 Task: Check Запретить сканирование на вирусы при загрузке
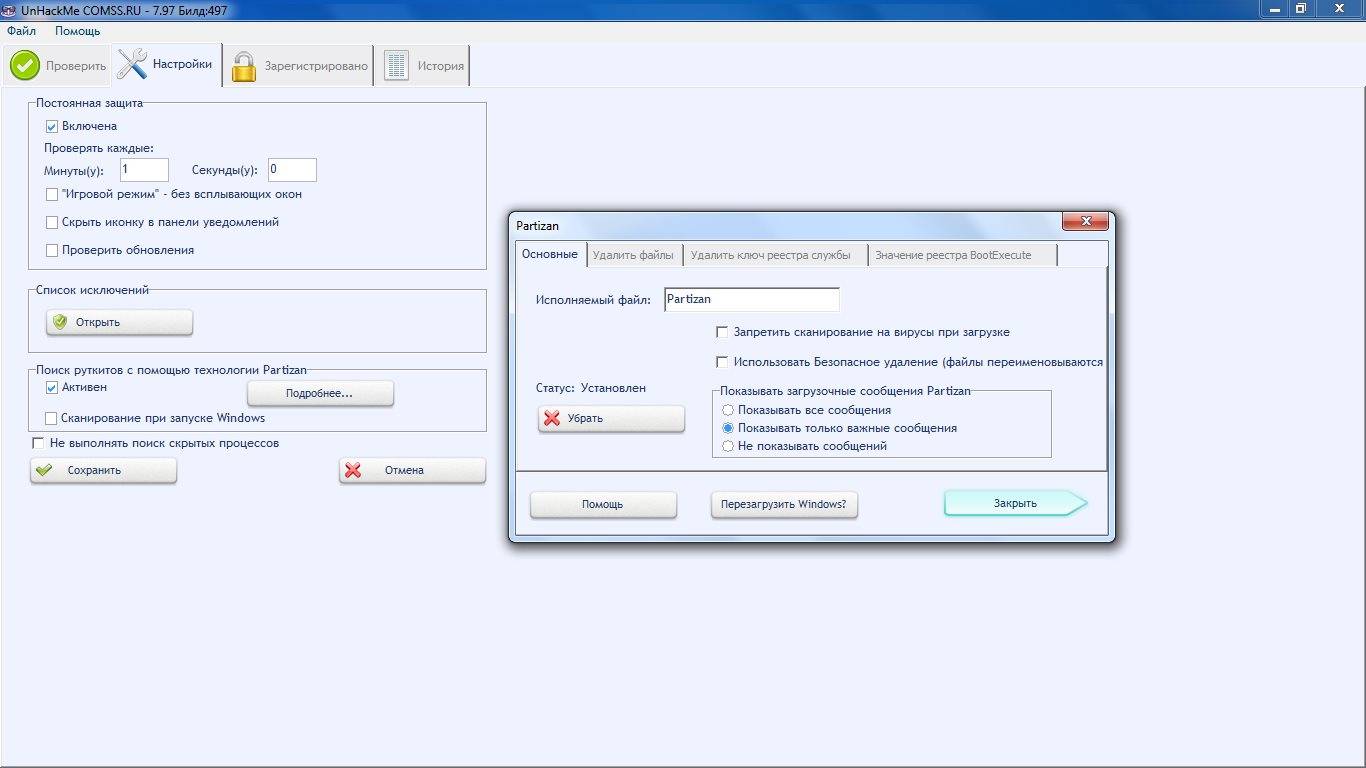pos(722,332)
